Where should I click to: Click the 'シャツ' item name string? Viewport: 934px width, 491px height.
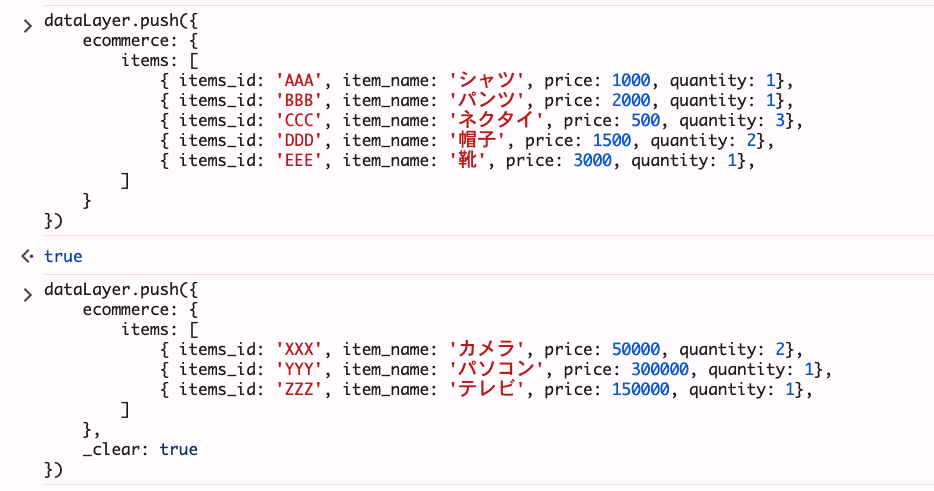487,80
